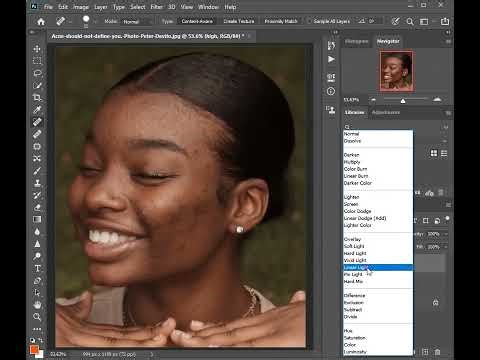Select the Lasso tool
480x360 pixels.
37,73
